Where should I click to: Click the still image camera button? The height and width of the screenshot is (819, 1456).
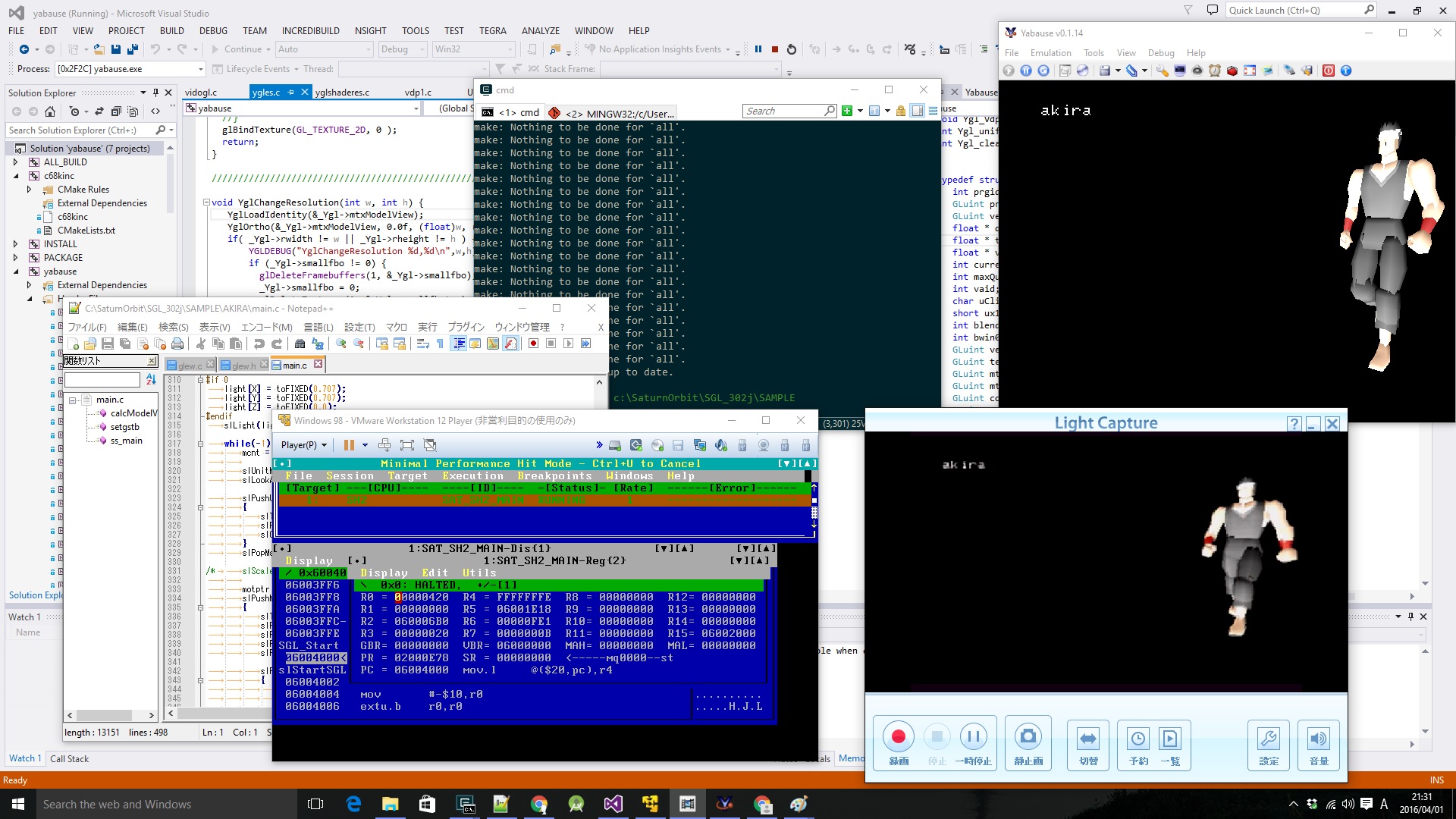coord(1028,737)
